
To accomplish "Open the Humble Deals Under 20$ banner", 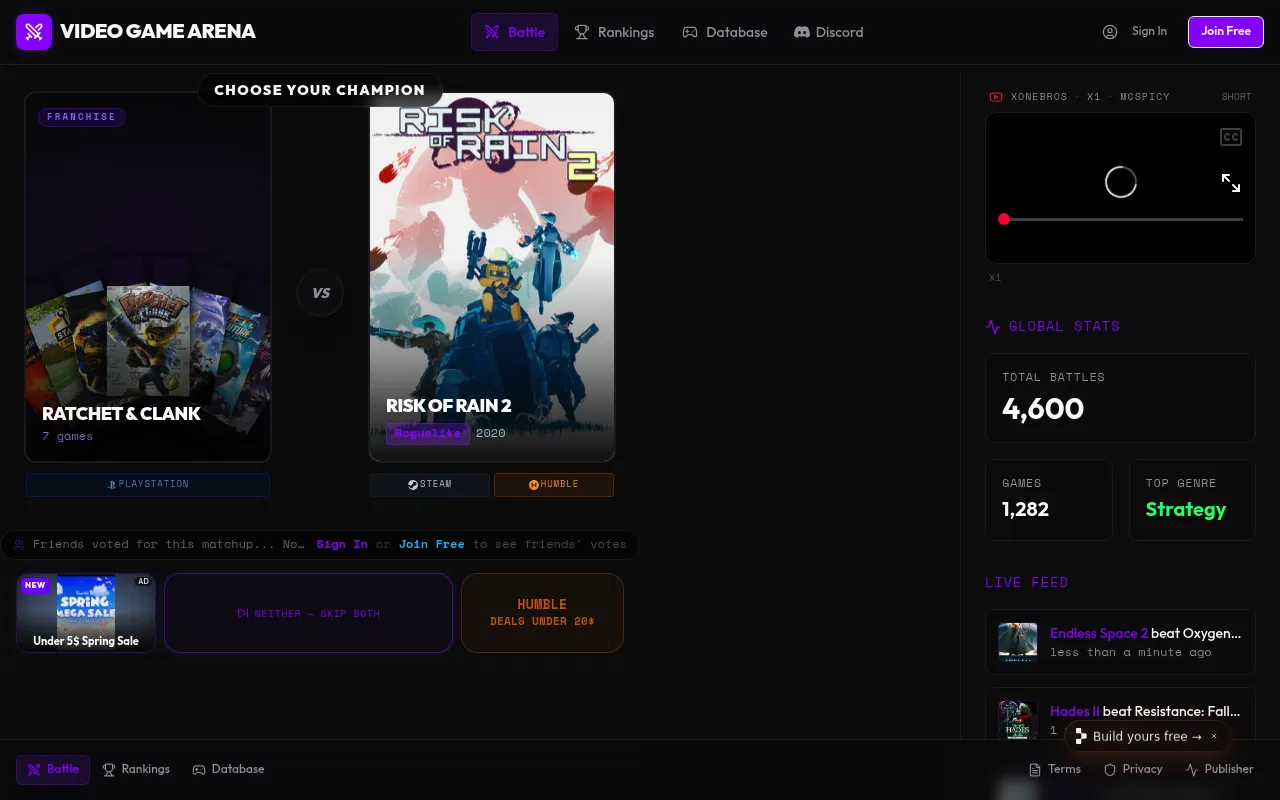I will pos(542,613).
